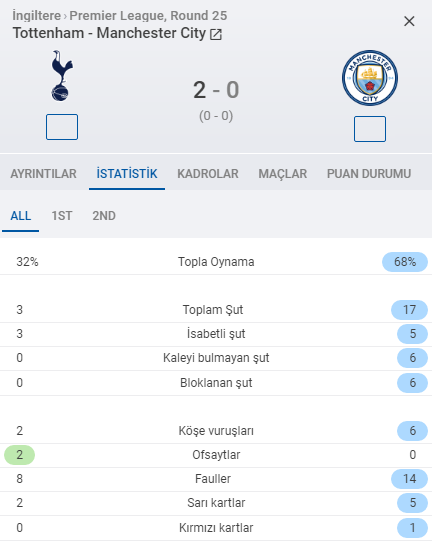Close the match details panel

[409, 21]
